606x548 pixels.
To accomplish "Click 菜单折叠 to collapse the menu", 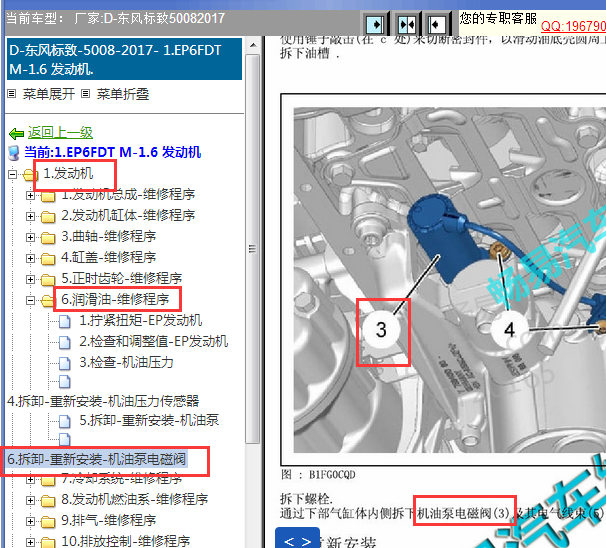I will pyautogui.click(x=123, y=94).
